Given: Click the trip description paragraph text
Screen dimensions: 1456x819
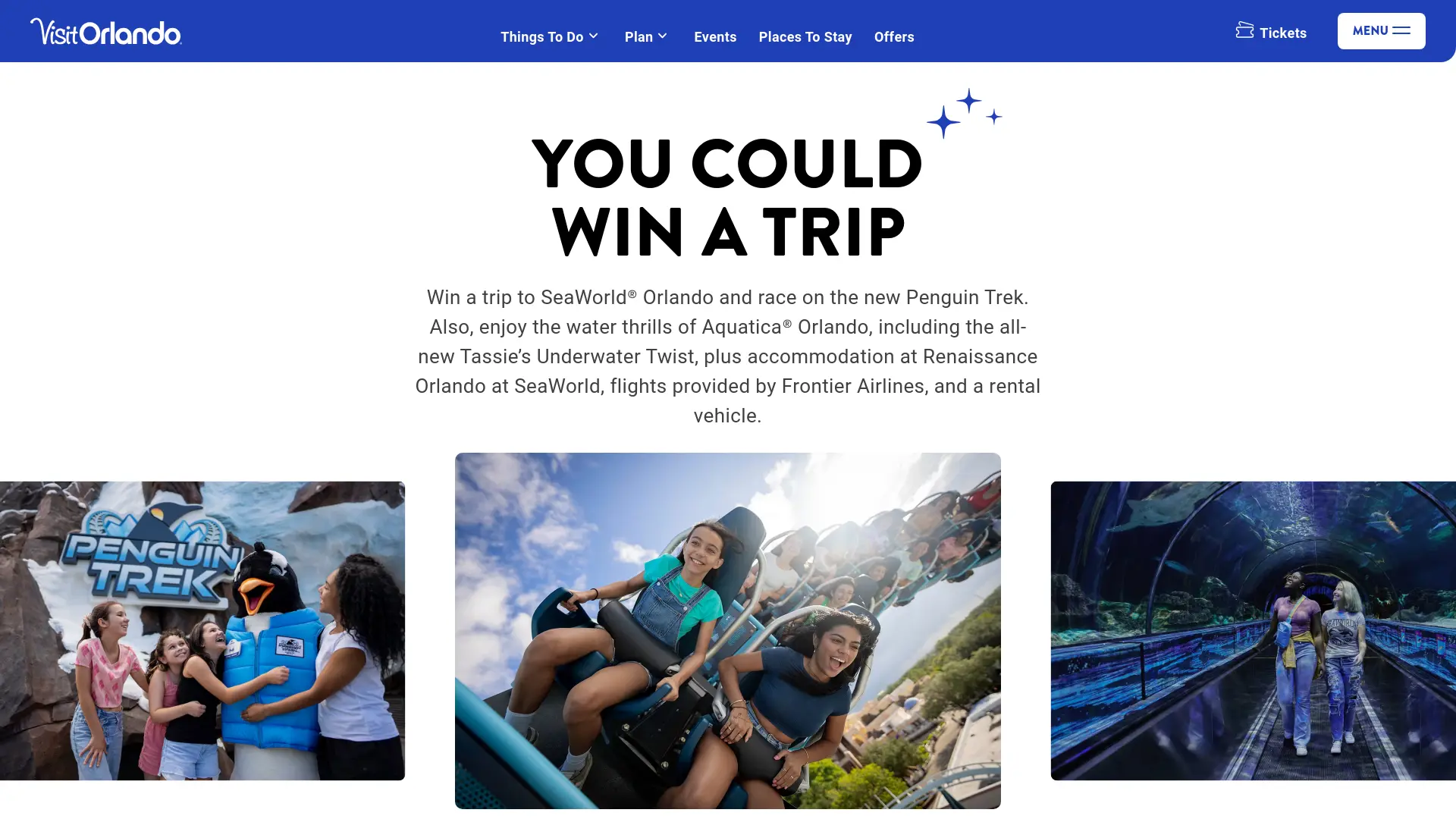Looking at the screenshot, I should click(x=728, y=356).
